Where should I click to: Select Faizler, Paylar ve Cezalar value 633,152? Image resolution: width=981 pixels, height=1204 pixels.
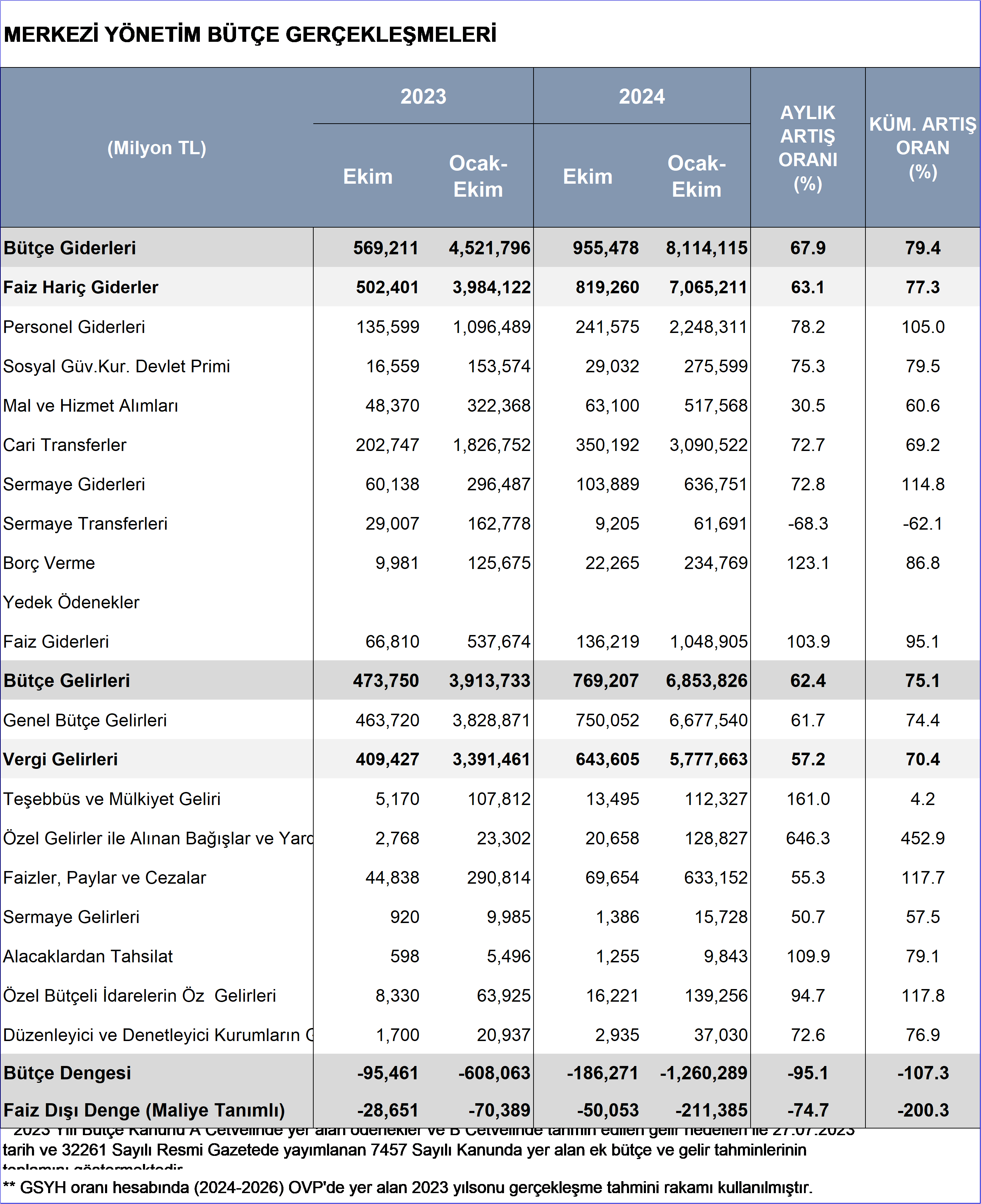[x=715, y=877]
